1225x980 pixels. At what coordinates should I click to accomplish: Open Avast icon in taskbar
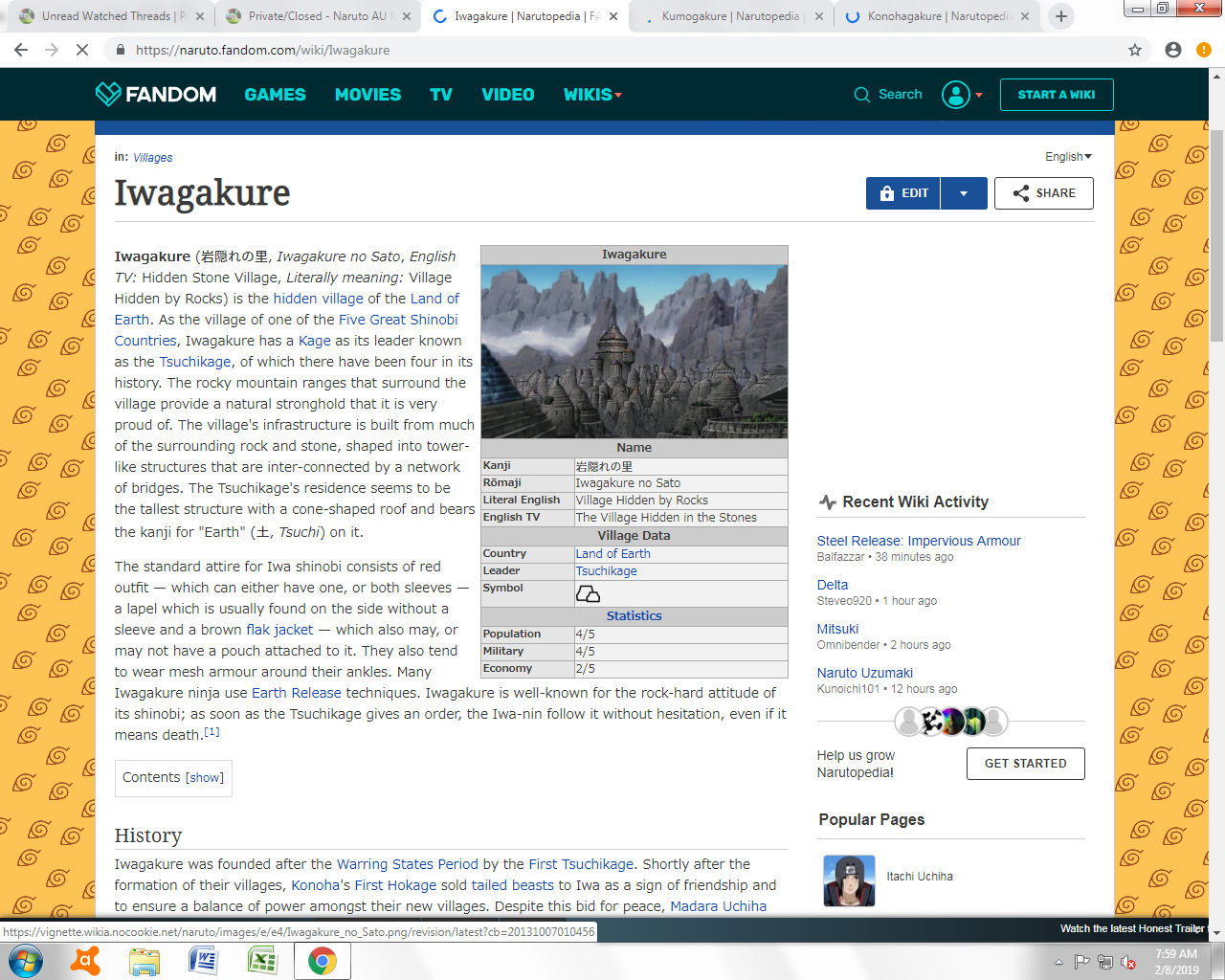[86, 961]
